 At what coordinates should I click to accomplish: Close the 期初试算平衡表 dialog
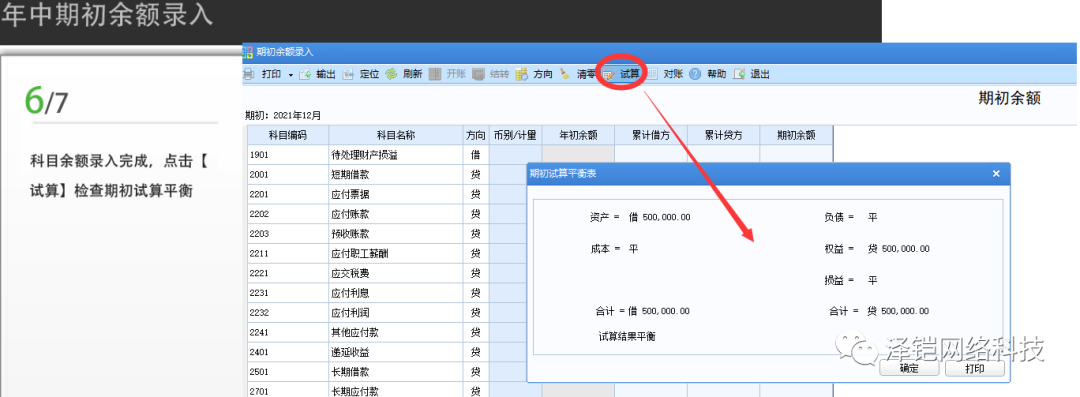pos(996,174)
